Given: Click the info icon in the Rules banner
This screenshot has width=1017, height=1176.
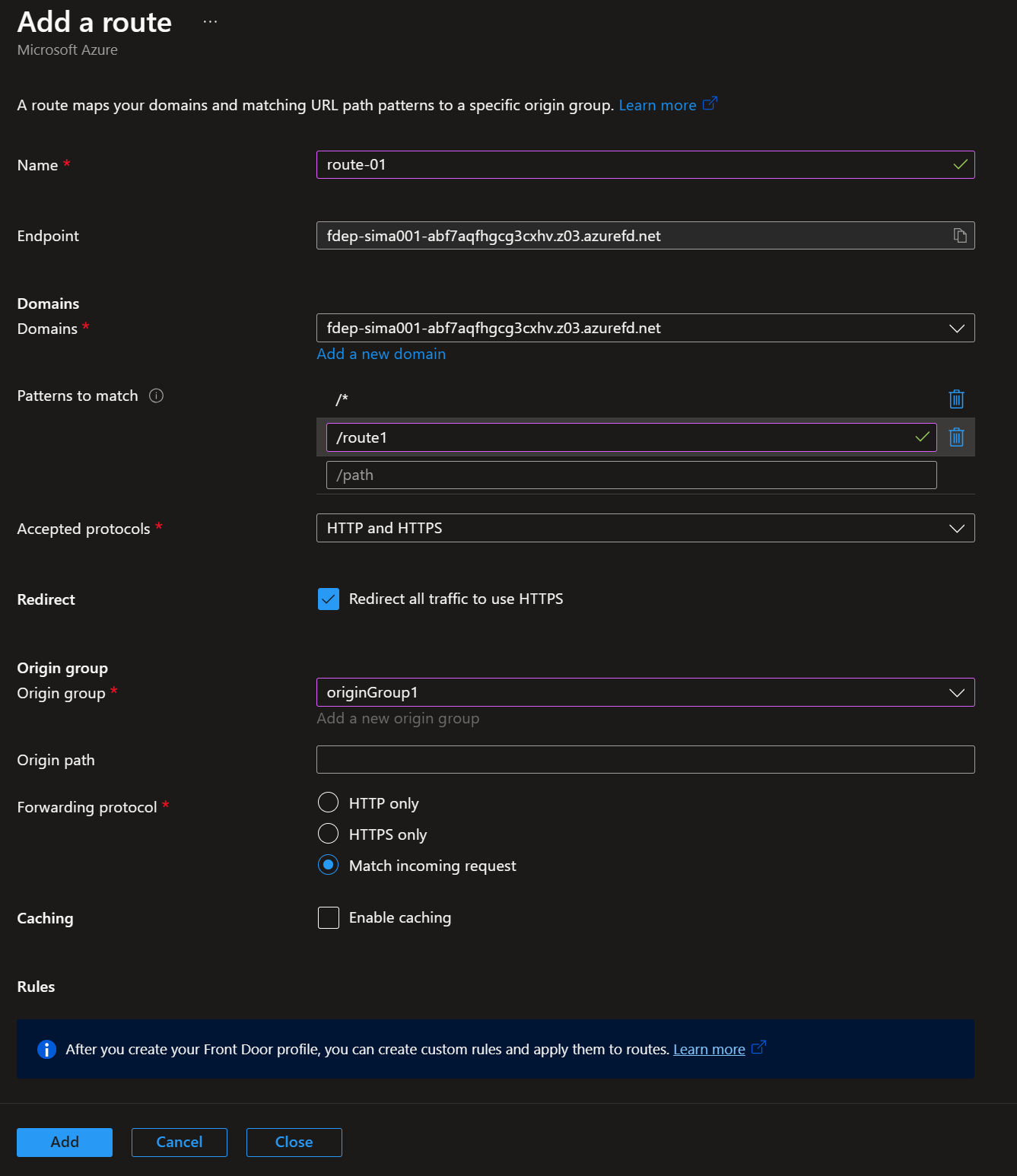Looking at the screenshot, I should click(x=46, y=1049).
